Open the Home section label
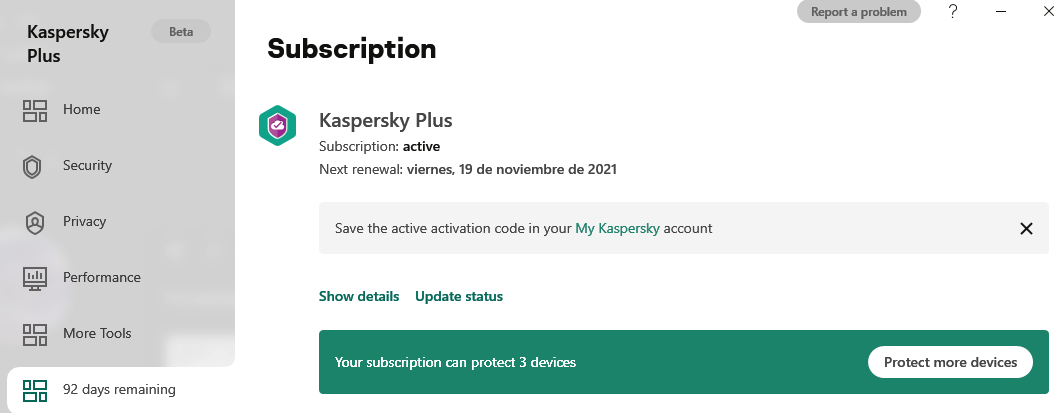The image size is (1064, 413). pos(82,110)
